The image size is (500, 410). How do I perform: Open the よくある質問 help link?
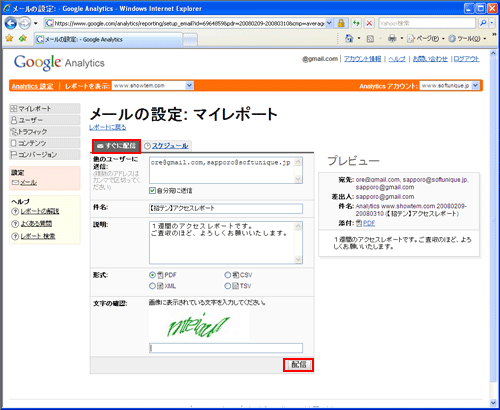point(36,224)
